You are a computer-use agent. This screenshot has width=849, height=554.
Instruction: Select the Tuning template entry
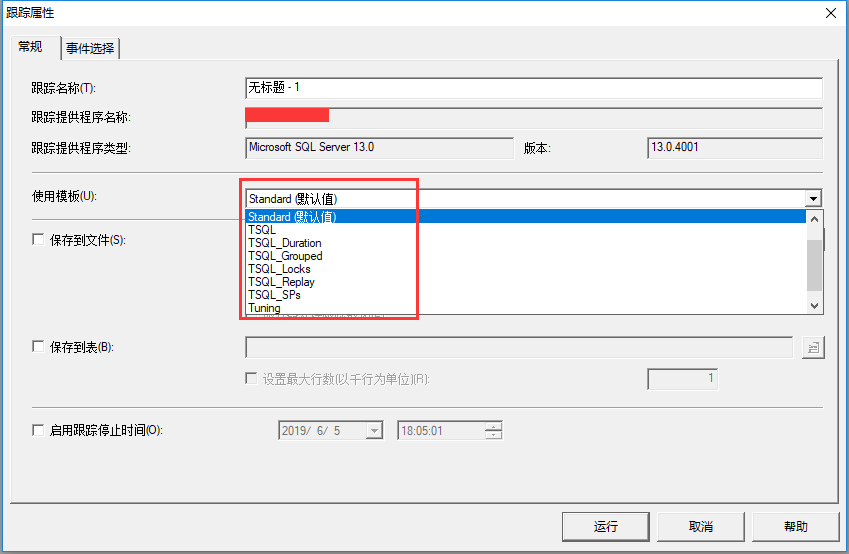(x=526, y=308)
